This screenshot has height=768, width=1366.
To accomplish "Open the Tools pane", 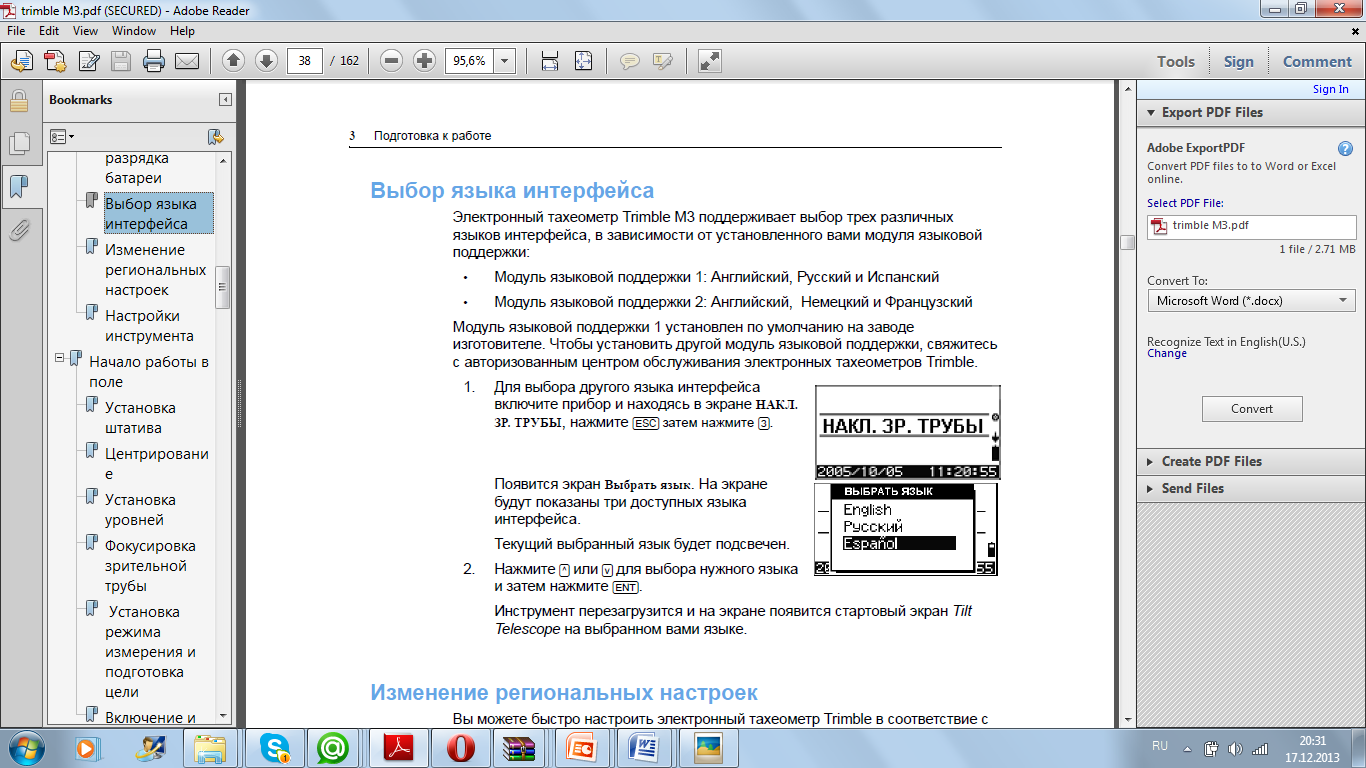I will pos(1176,61).
